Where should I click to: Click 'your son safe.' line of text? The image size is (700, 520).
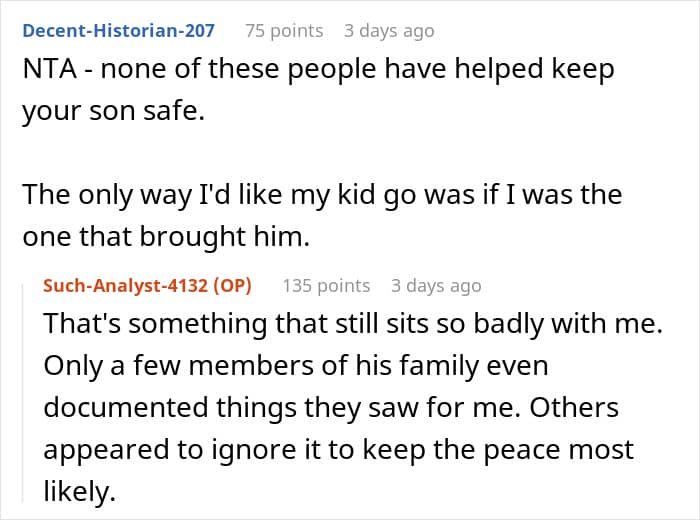(x=113, y=111)
